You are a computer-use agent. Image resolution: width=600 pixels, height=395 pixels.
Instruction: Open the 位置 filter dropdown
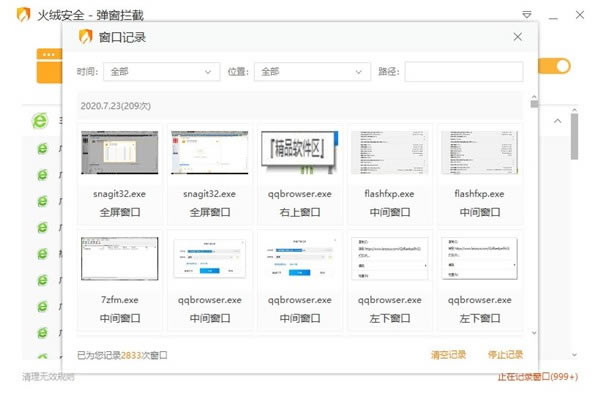(x=312, y=72)
